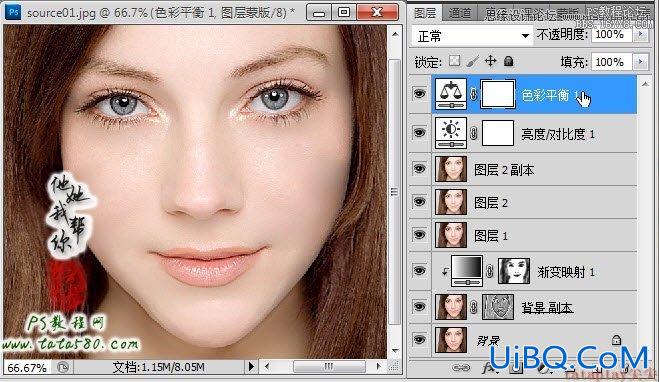This screenshot has width=659, height=382.
Task: Click the mask link icon on 背景 副本
Action: (x=474, y=308)
